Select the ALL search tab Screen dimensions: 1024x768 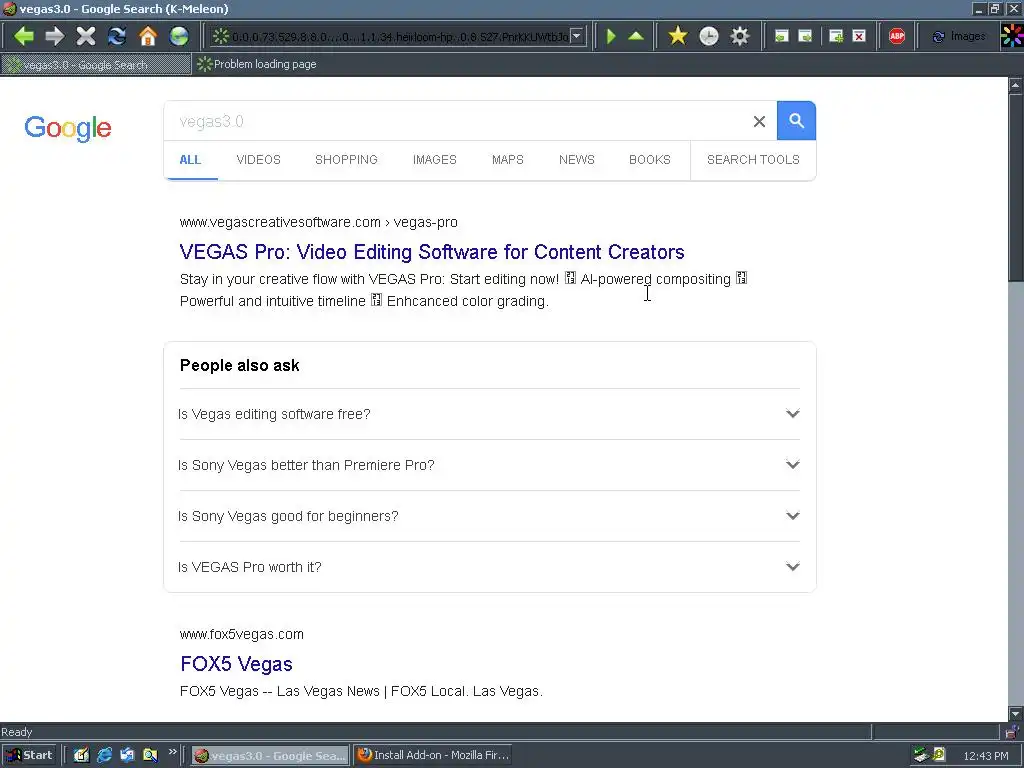tap(190, 160)
